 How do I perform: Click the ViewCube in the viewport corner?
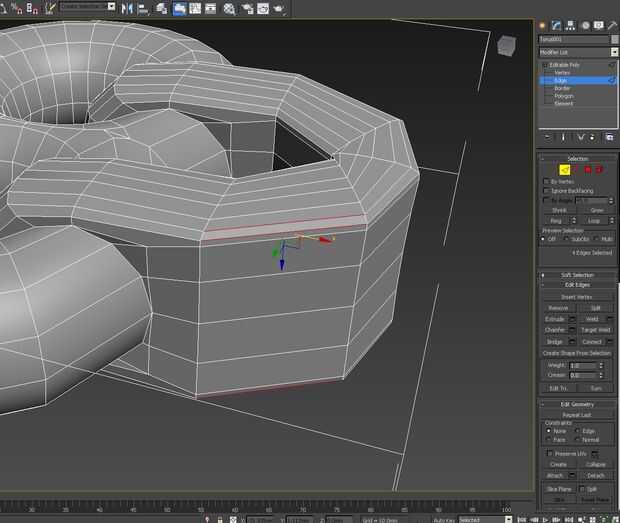(x=506, y=45)
